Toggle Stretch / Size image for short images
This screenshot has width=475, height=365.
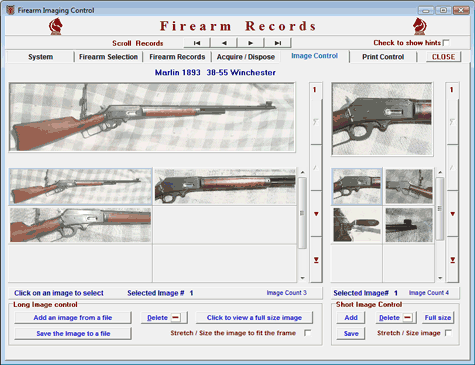[x=448, y=333]
